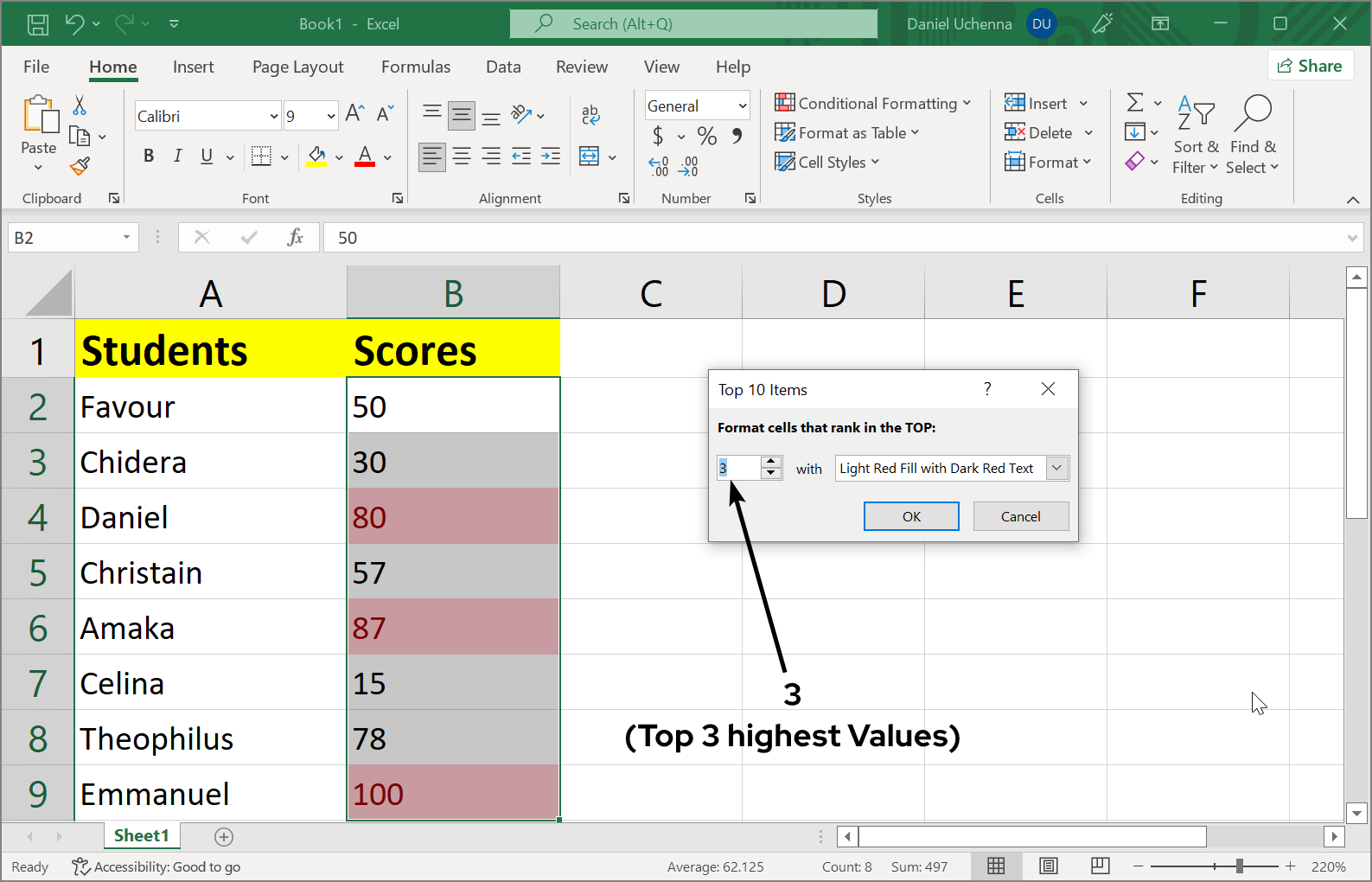Viewport: 1372px width, 882px height.
Task: Switch to the Page Layout tab
Action: click(298, 67)
